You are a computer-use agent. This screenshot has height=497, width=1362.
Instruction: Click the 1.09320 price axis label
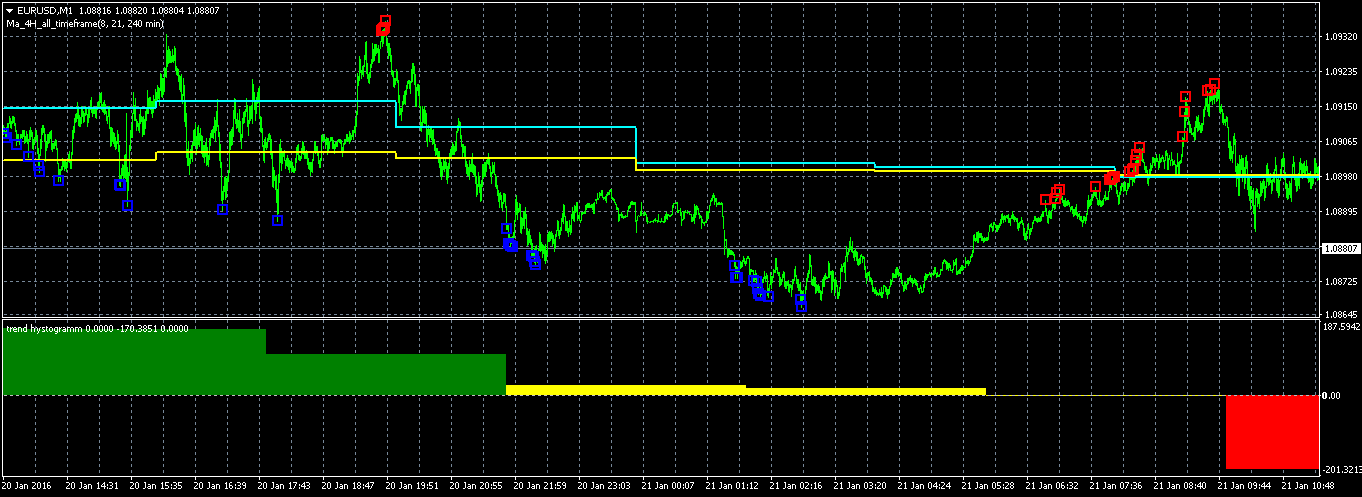[1340, 36]
